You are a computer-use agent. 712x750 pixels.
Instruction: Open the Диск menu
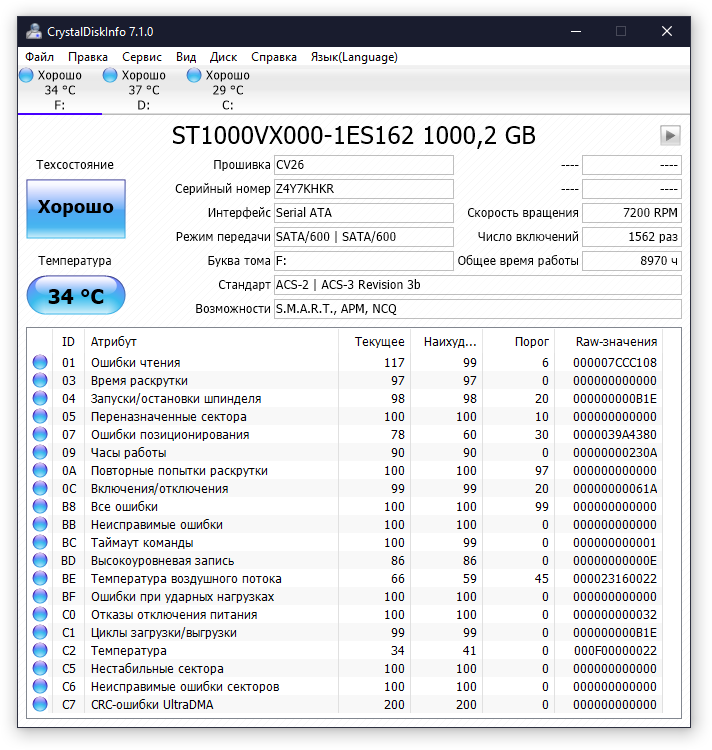[x=223, y=57]
